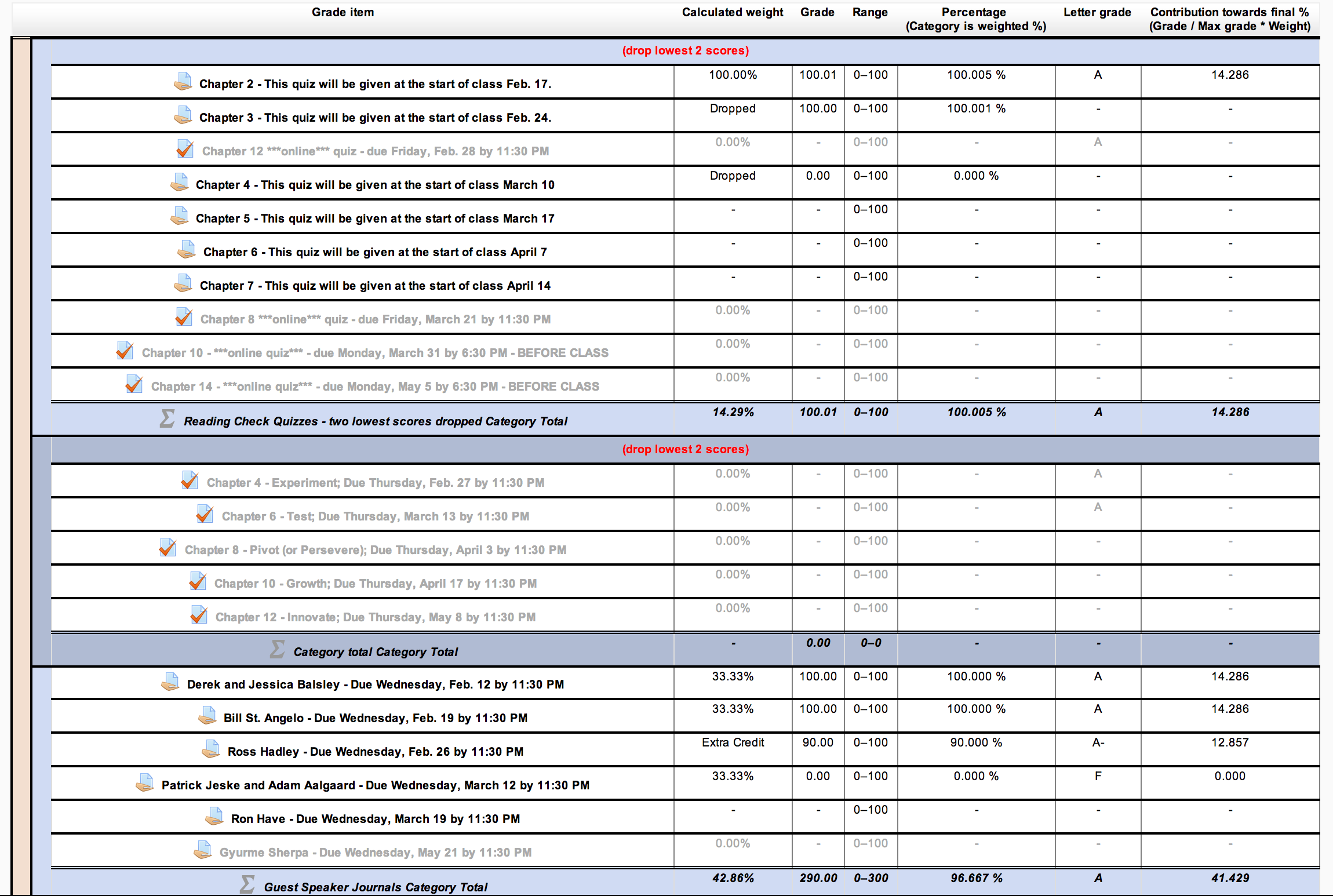This screenshot has height=896, width=1333.
Task: Click the Chapter 8 online quiz checkmark icon
Action: point(184,317)
